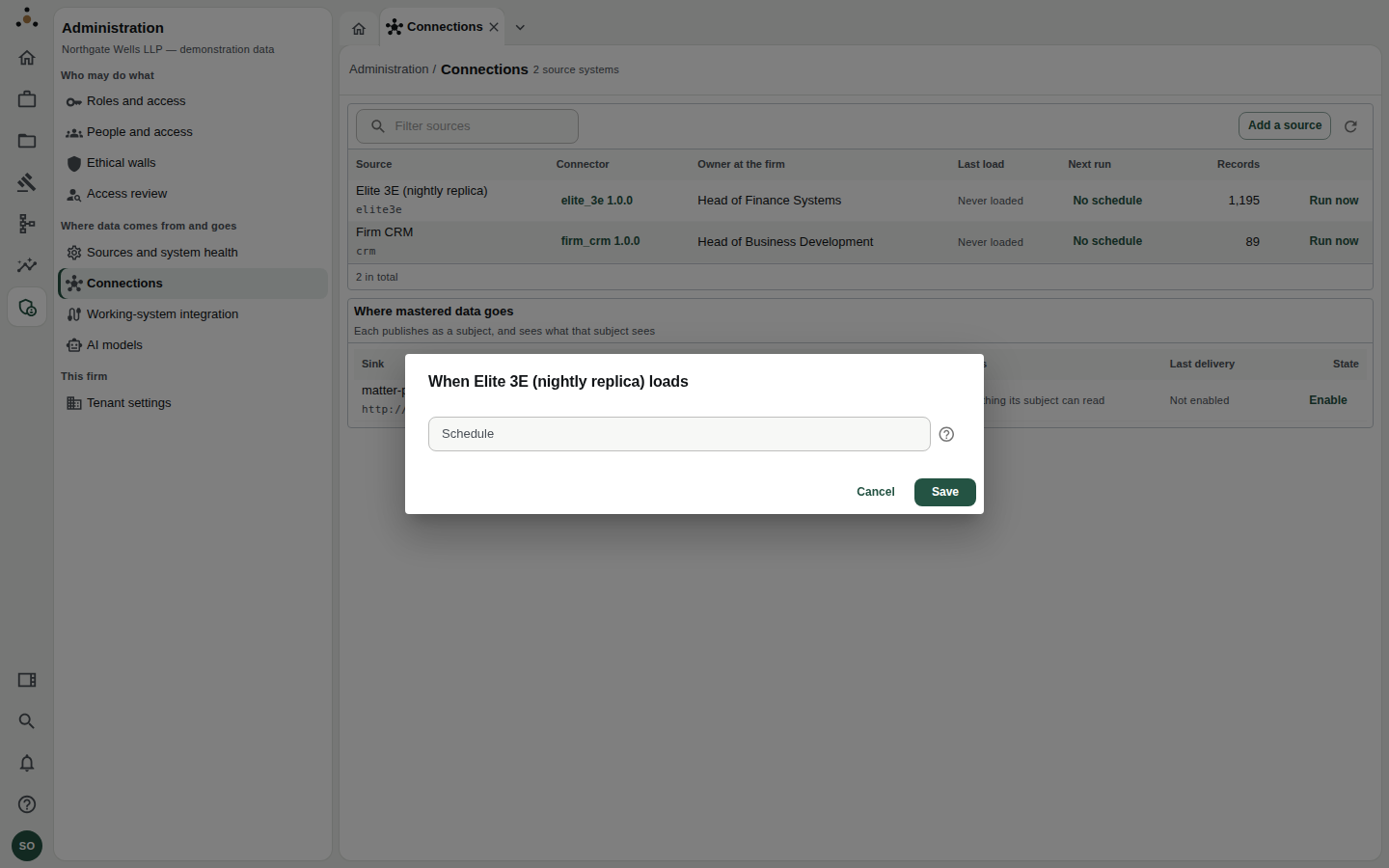Viewport: 1389px width, 868px height.
Task: Select Connections in the sidebar
Action: click(193, 284)
